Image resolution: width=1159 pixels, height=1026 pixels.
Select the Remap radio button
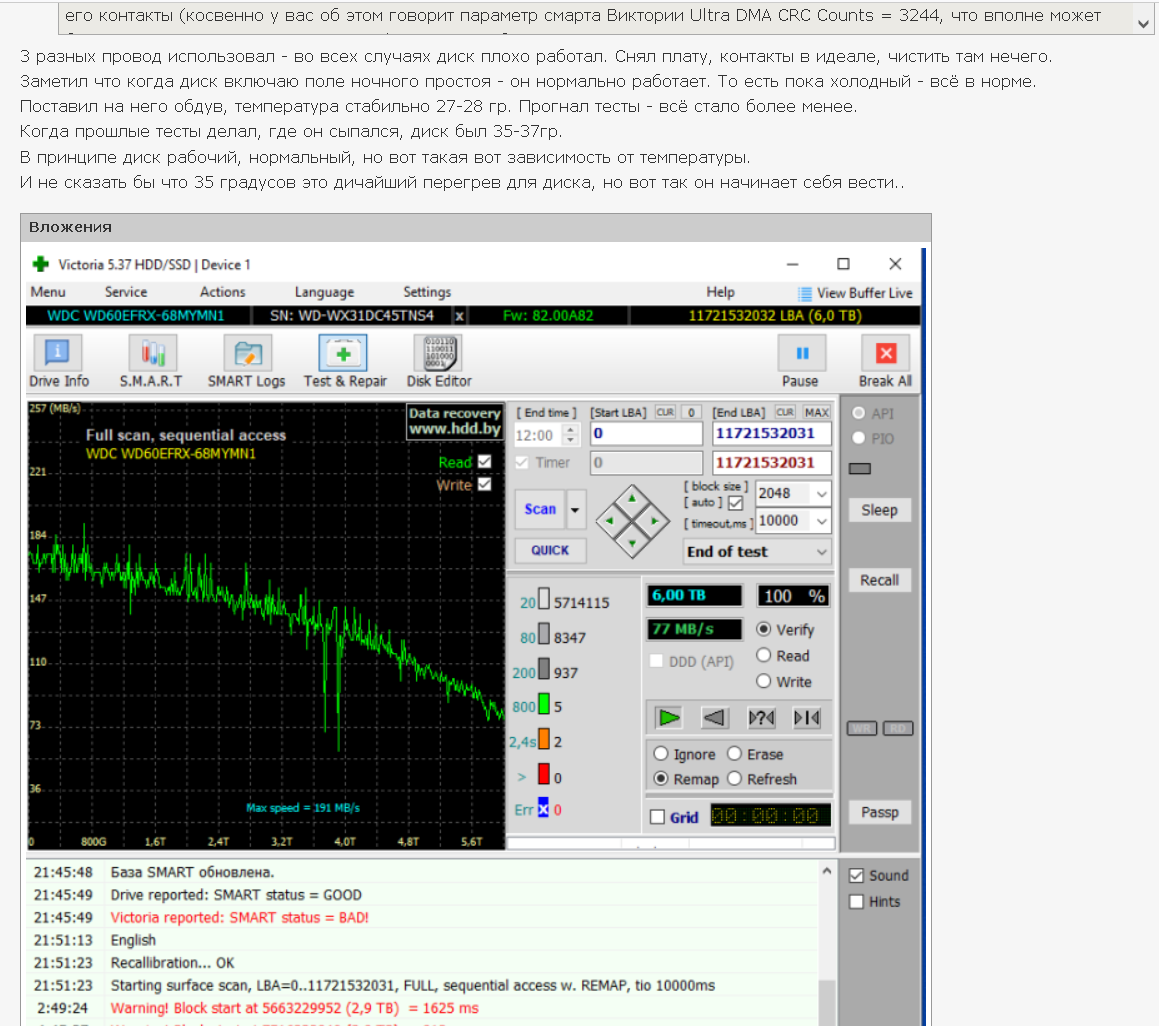(661, 778)
